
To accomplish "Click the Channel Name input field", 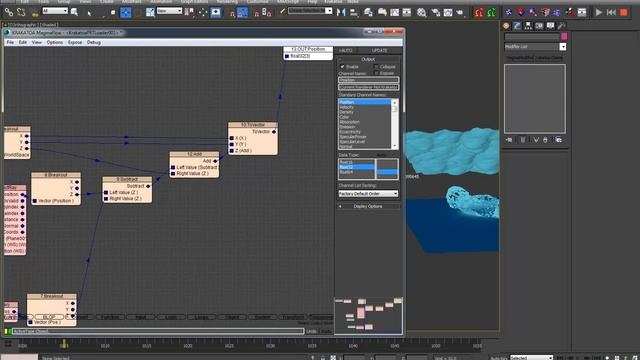I will pos(369,80).
